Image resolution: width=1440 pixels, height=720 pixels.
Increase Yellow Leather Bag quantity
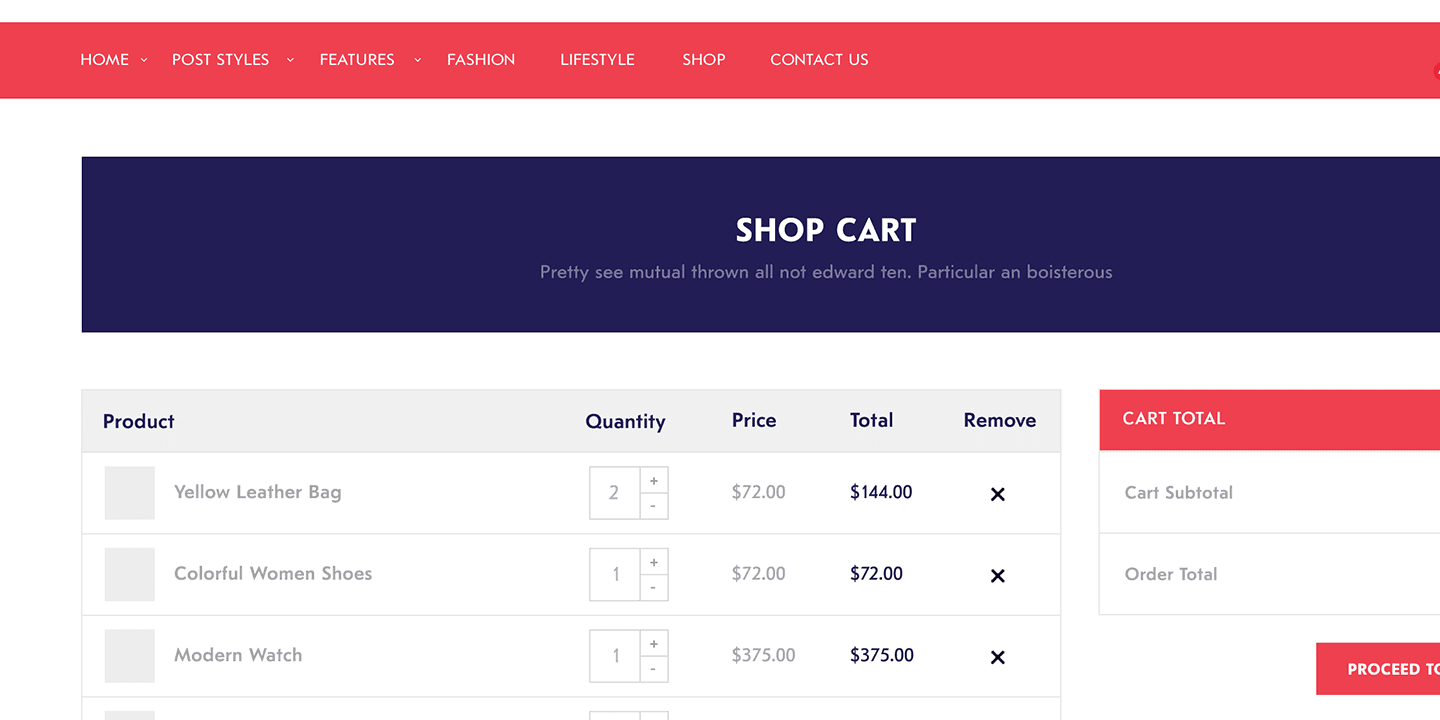coord(654,481)
